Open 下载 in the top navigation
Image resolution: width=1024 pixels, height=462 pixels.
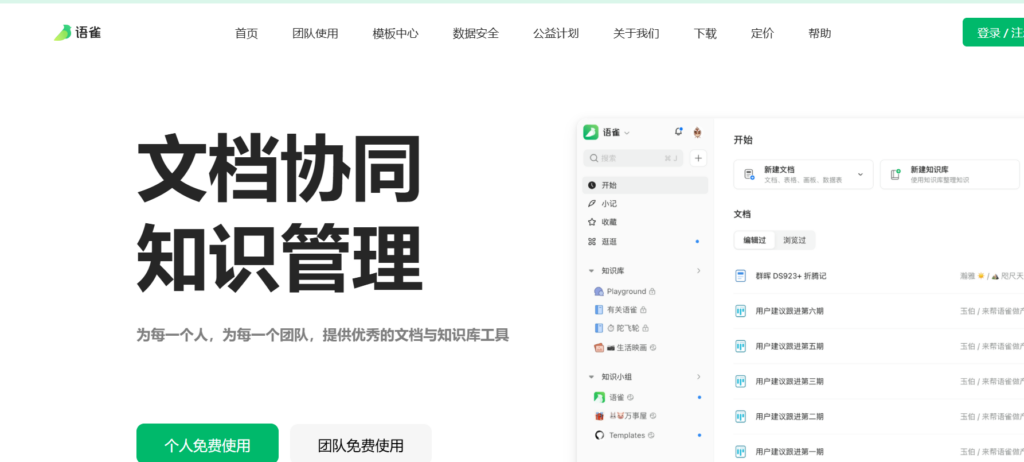click(x=705, y=33)
